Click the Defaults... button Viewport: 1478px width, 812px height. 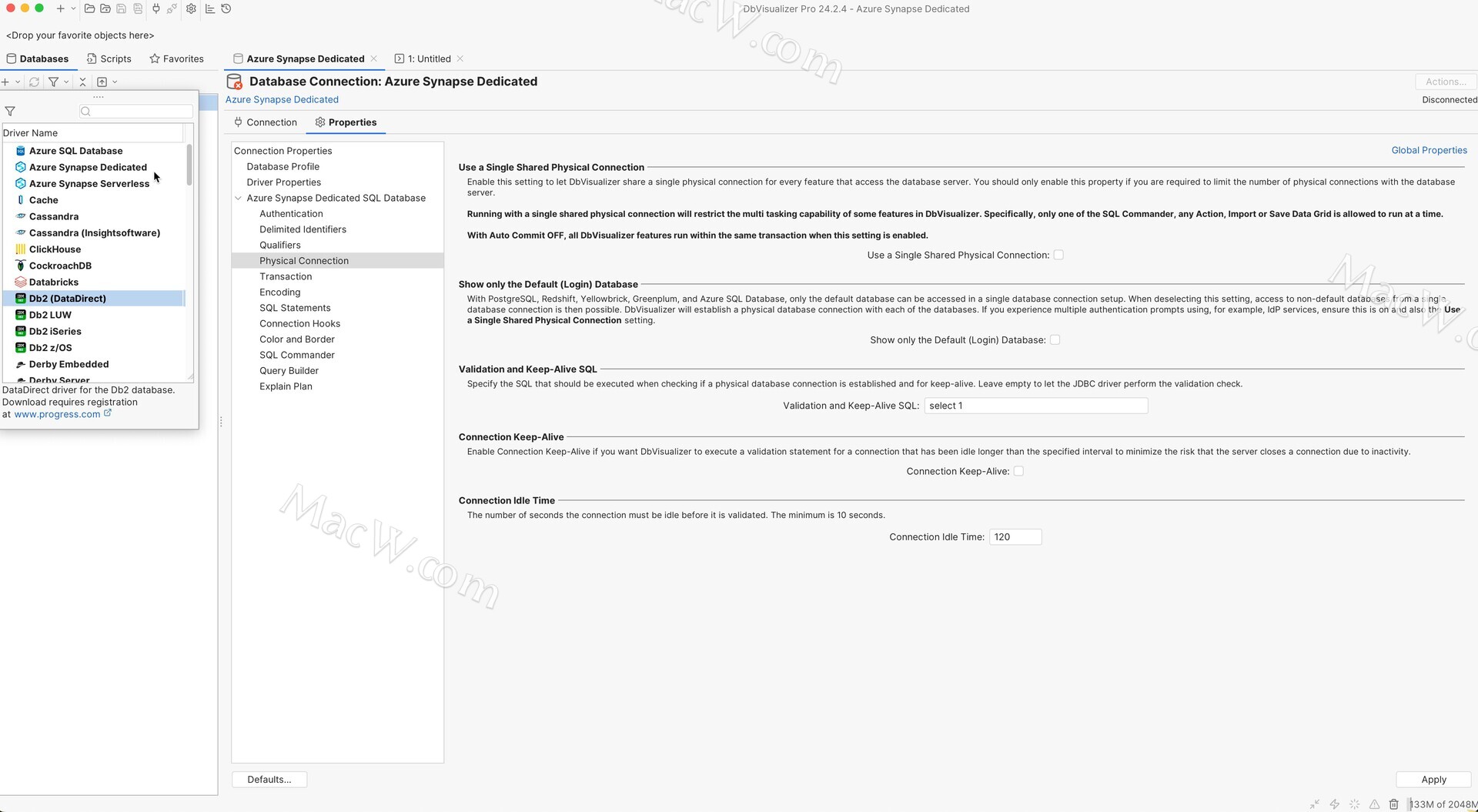click(x=269, y=780)
